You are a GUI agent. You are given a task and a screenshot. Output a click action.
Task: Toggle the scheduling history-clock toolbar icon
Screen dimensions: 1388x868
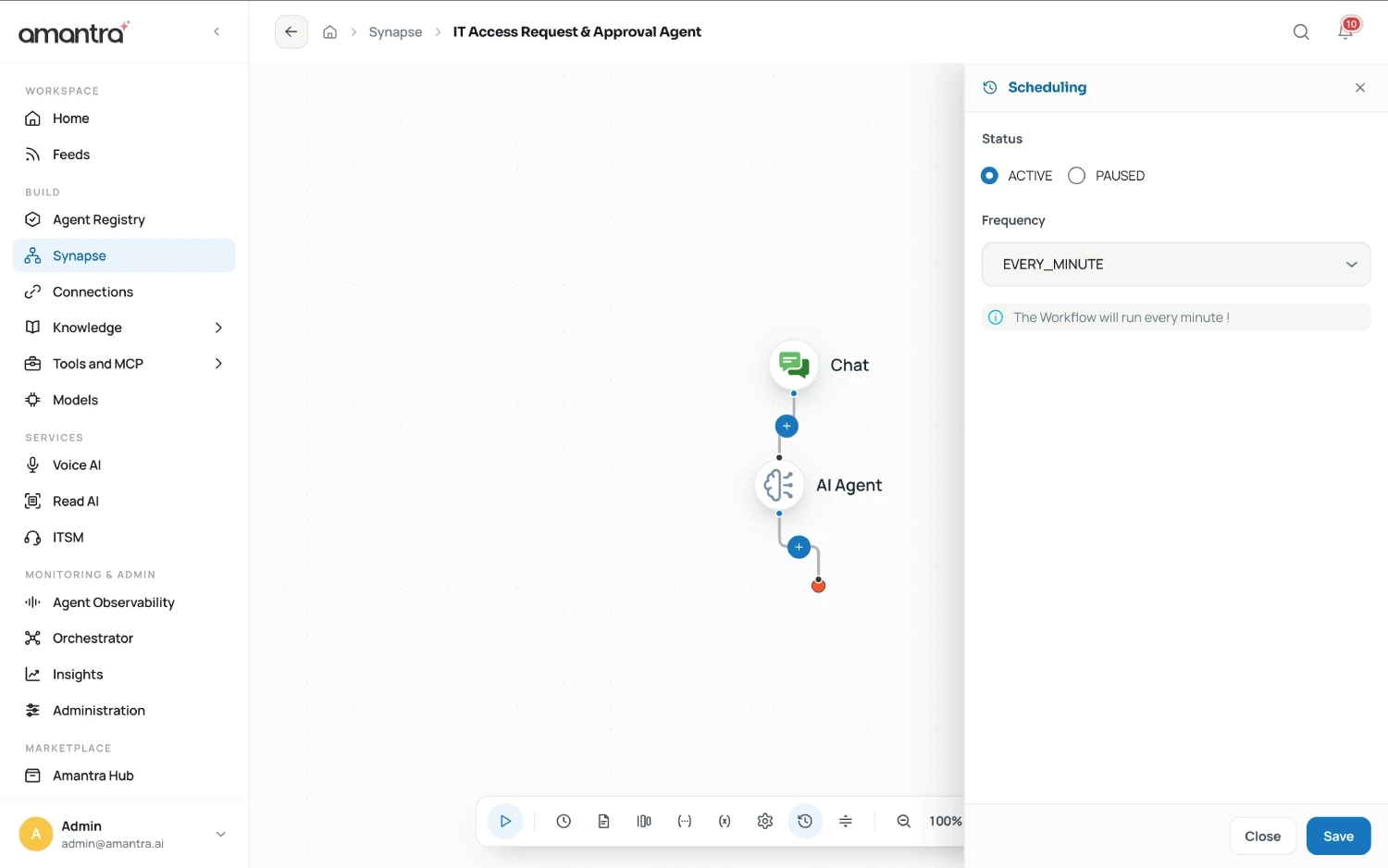[805, 821]
